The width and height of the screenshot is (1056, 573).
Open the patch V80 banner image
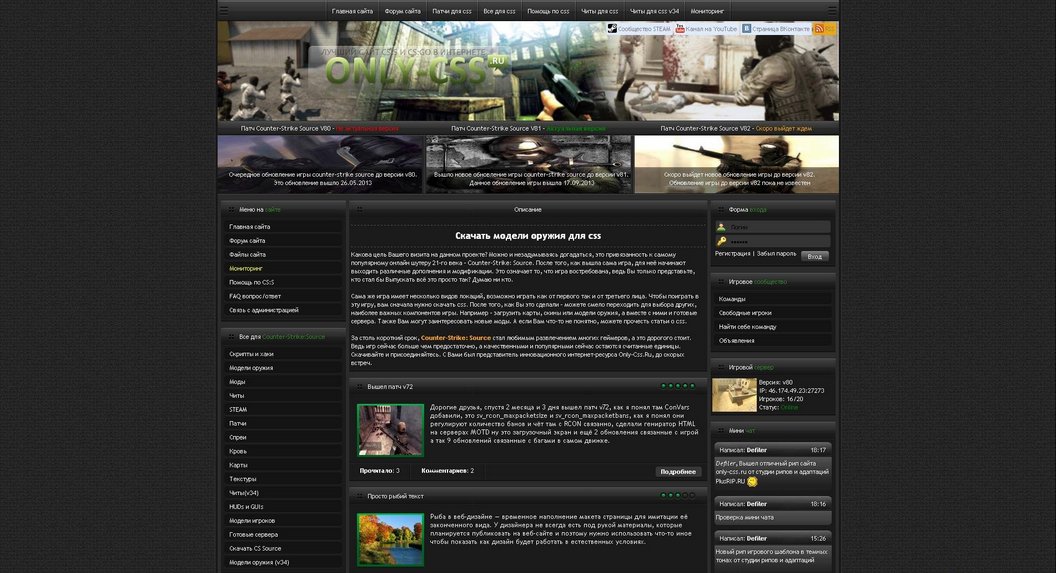click(x=320, y=164)
